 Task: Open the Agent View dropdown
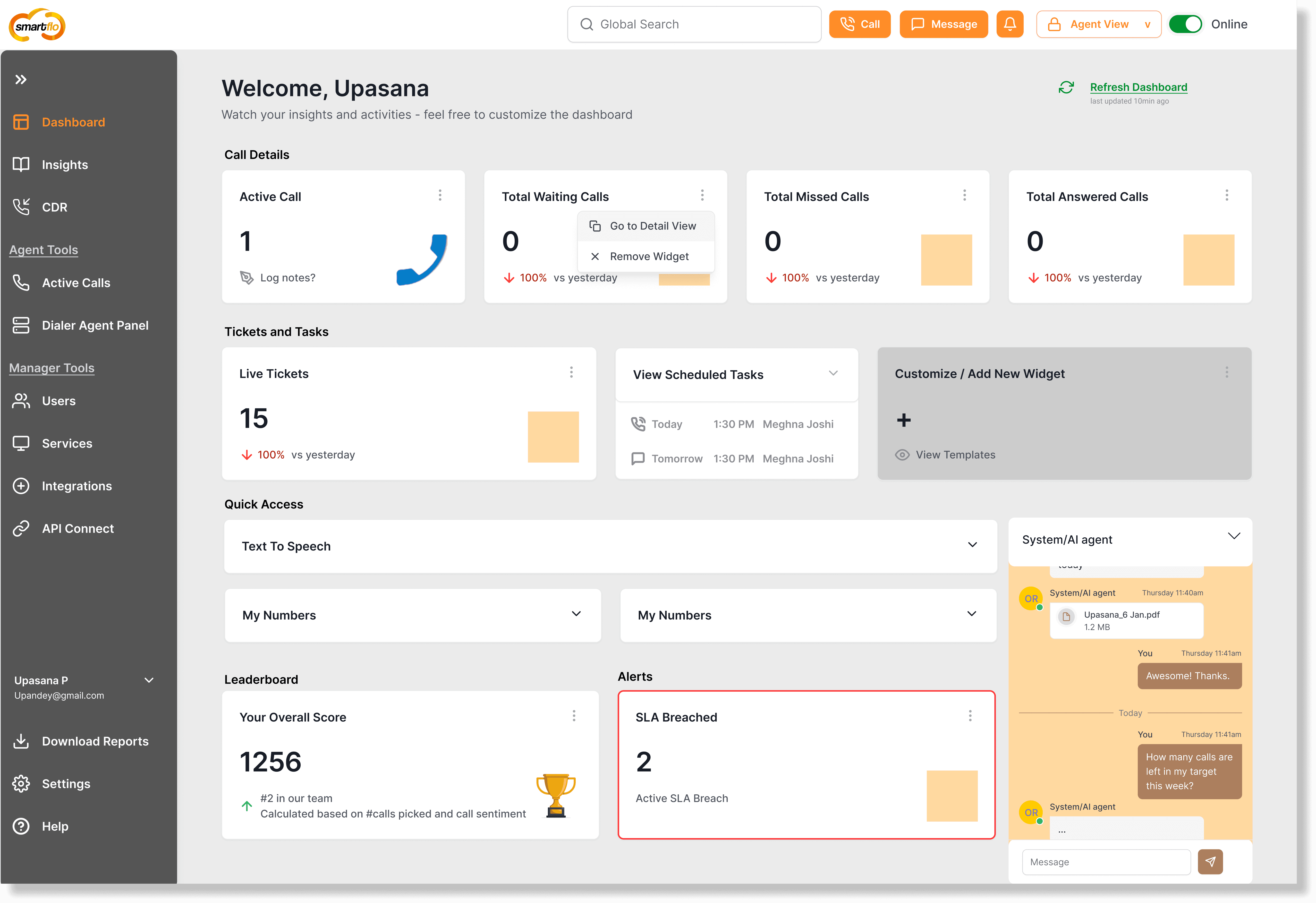tap(1098, 24)
